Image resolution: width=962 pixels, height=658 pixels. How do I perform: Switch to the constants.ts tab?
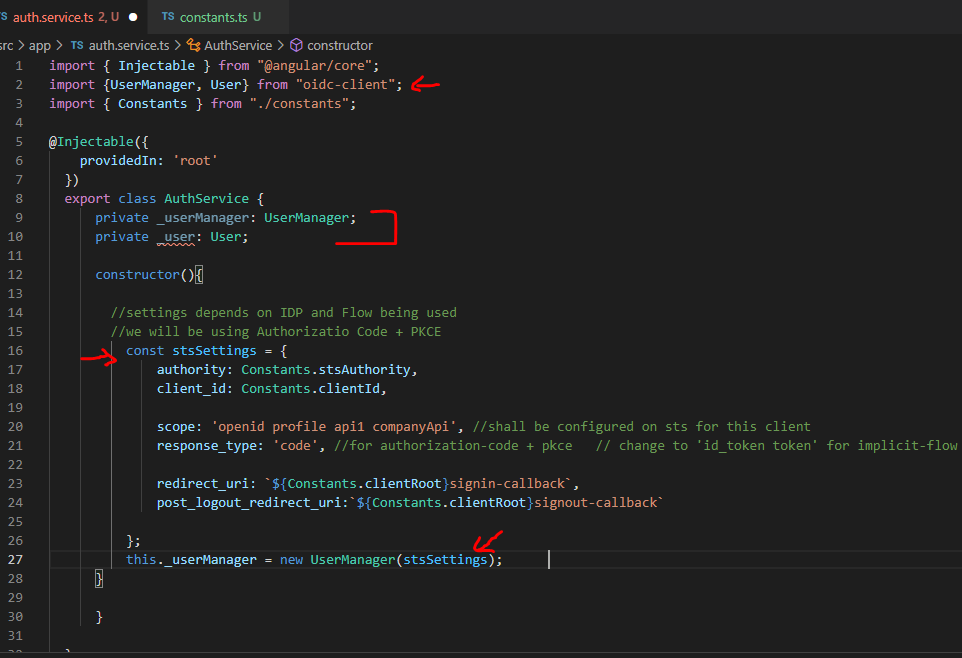click(x=213, y=17)
